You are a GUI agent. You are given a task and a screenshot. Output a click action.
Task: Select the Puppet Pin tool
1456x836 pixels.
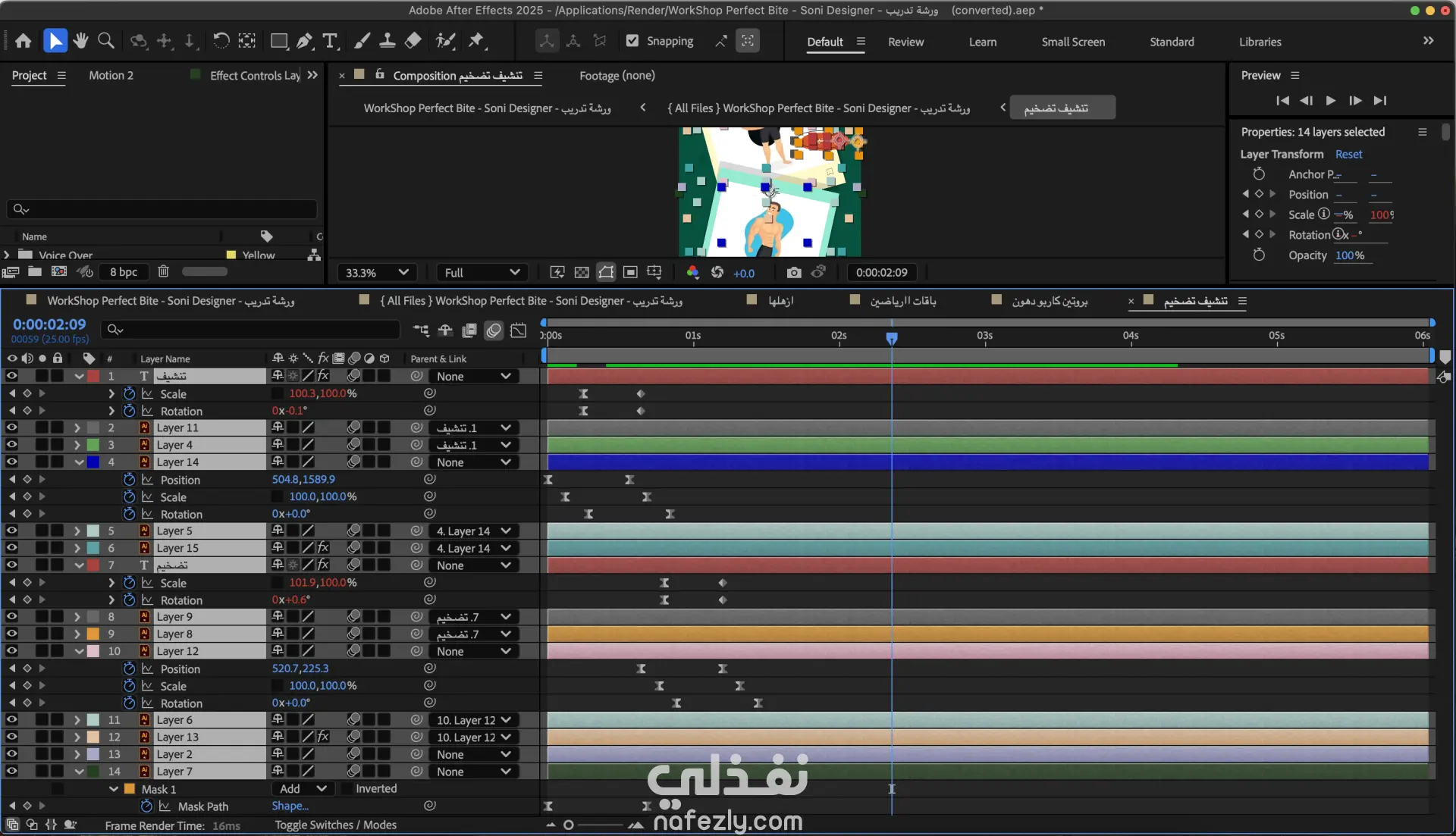click(x=476, y=41)
